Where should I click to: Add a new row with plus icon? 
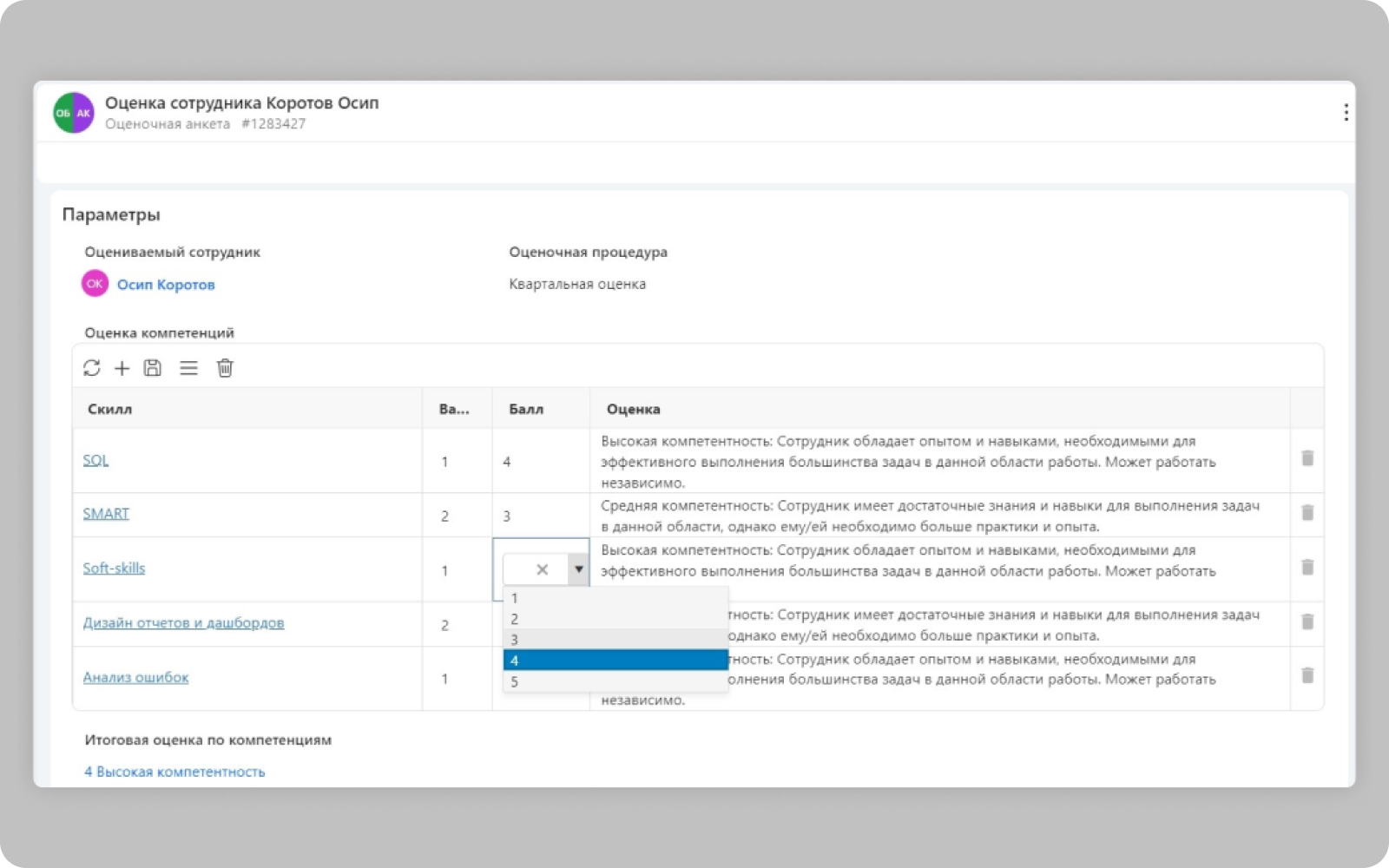click(122, 368)
